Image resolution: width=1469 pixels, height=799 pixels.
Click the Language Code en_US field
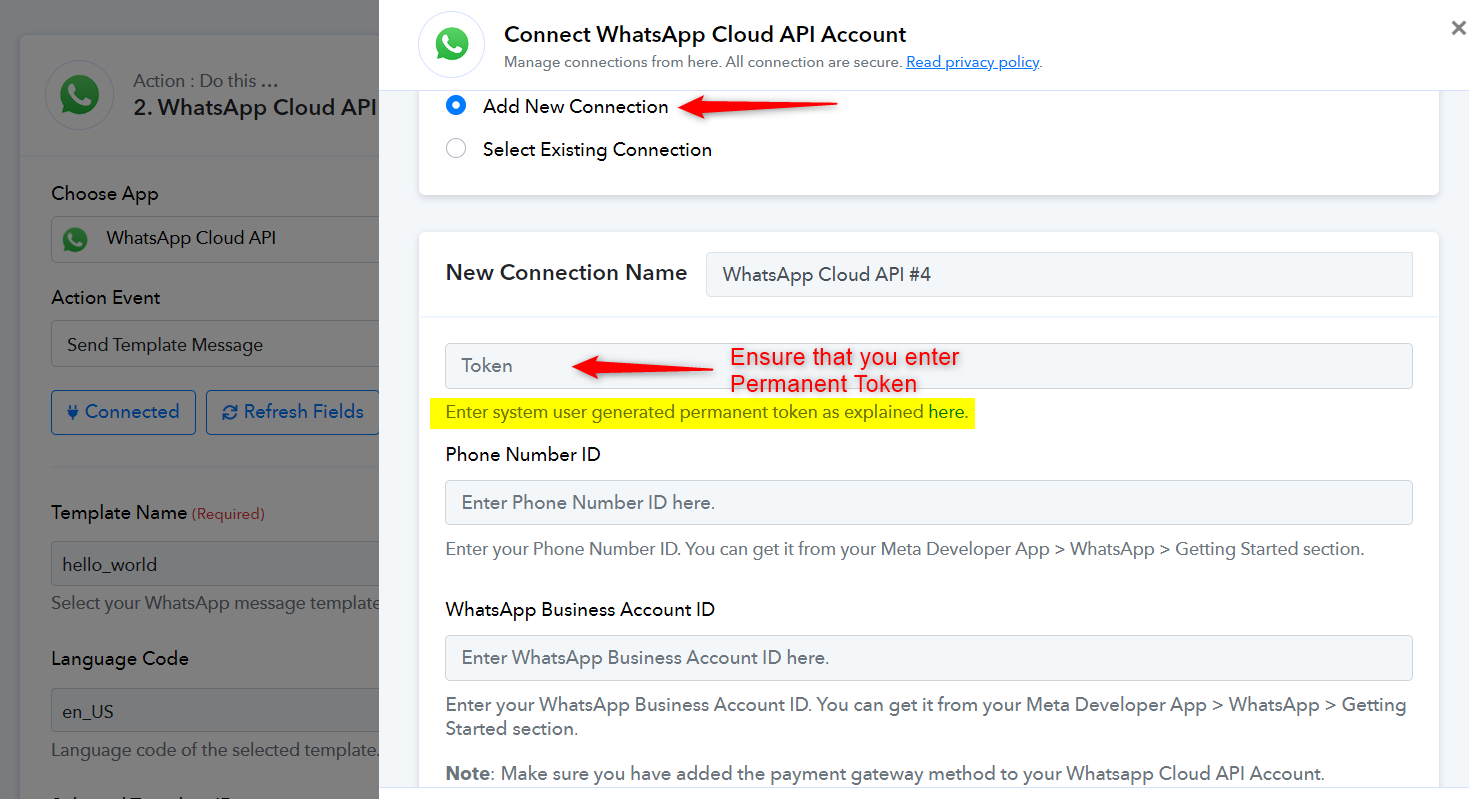tap(215, 712)
